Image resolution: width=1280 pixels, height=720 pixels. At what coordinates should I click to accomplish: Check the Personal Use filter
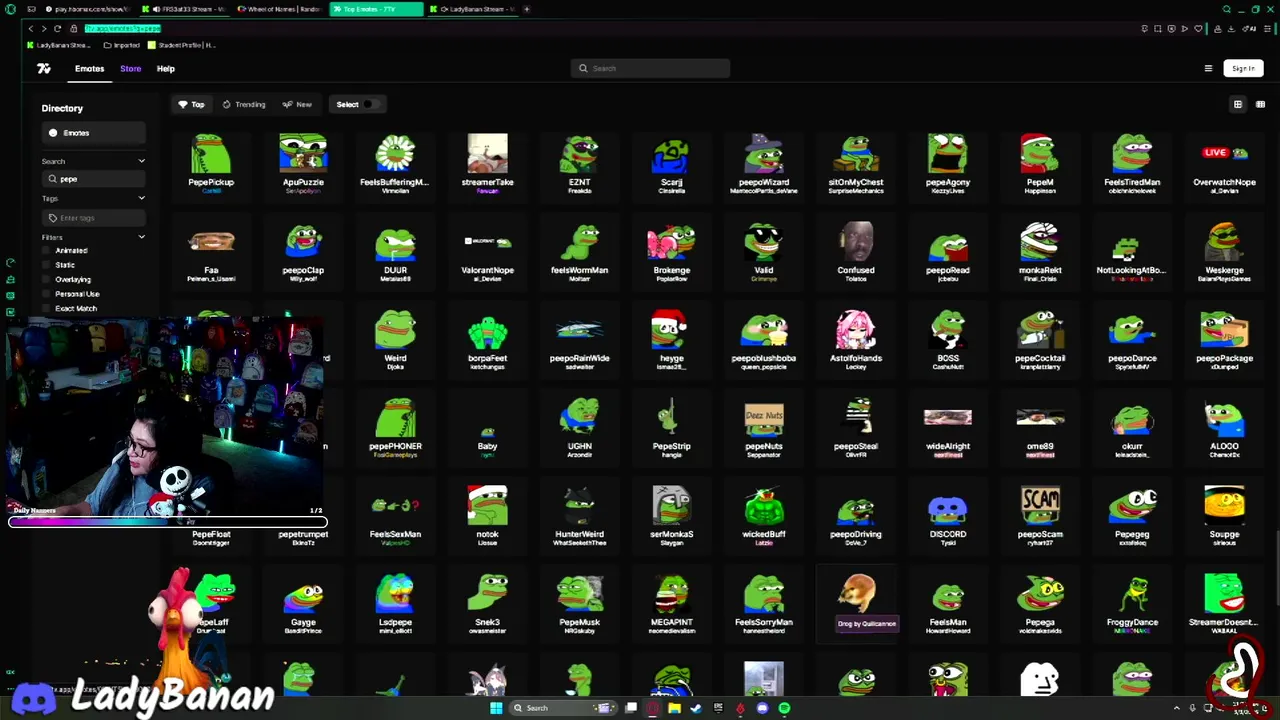coord(46,294)
